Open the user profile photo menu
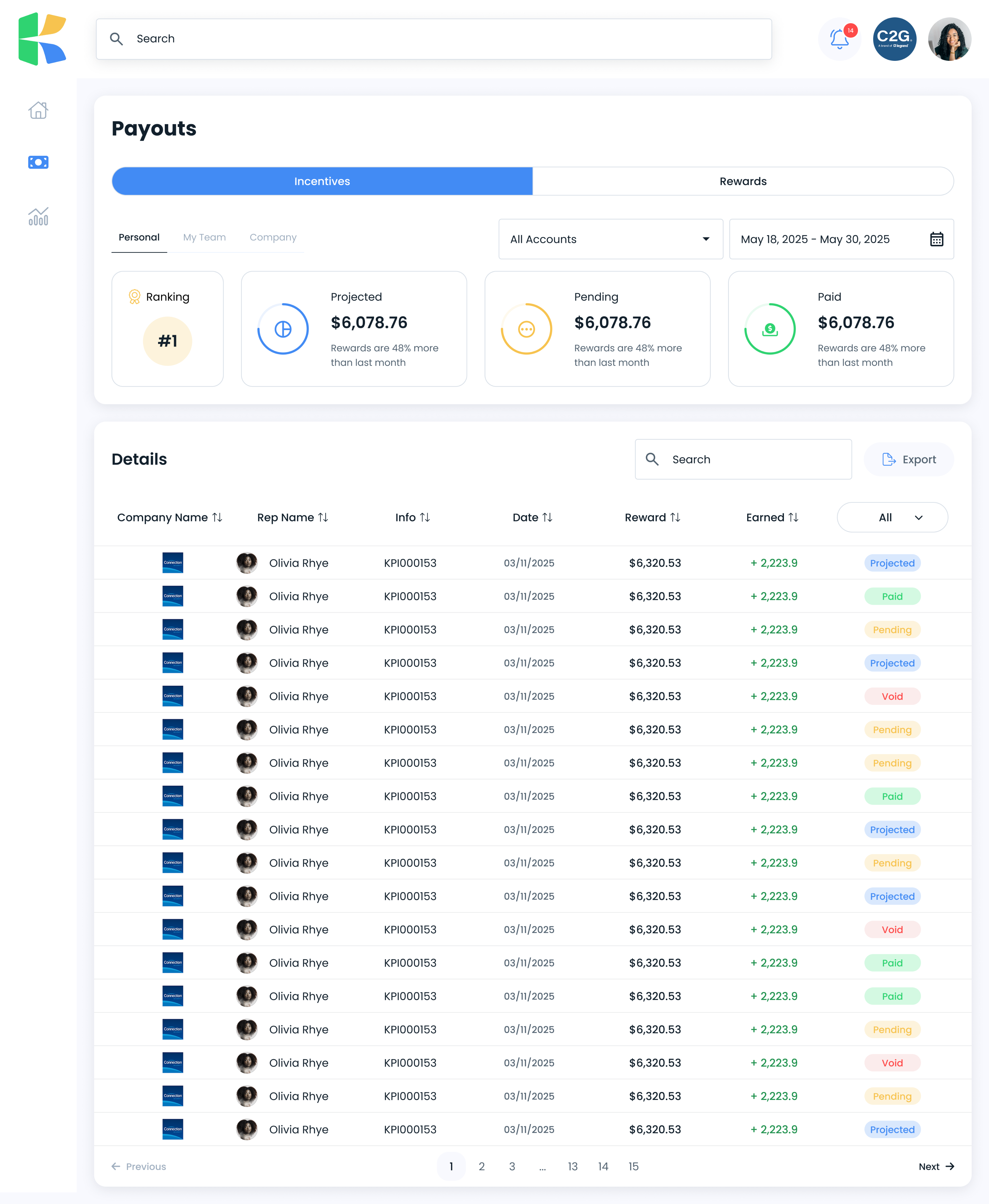 949,39
